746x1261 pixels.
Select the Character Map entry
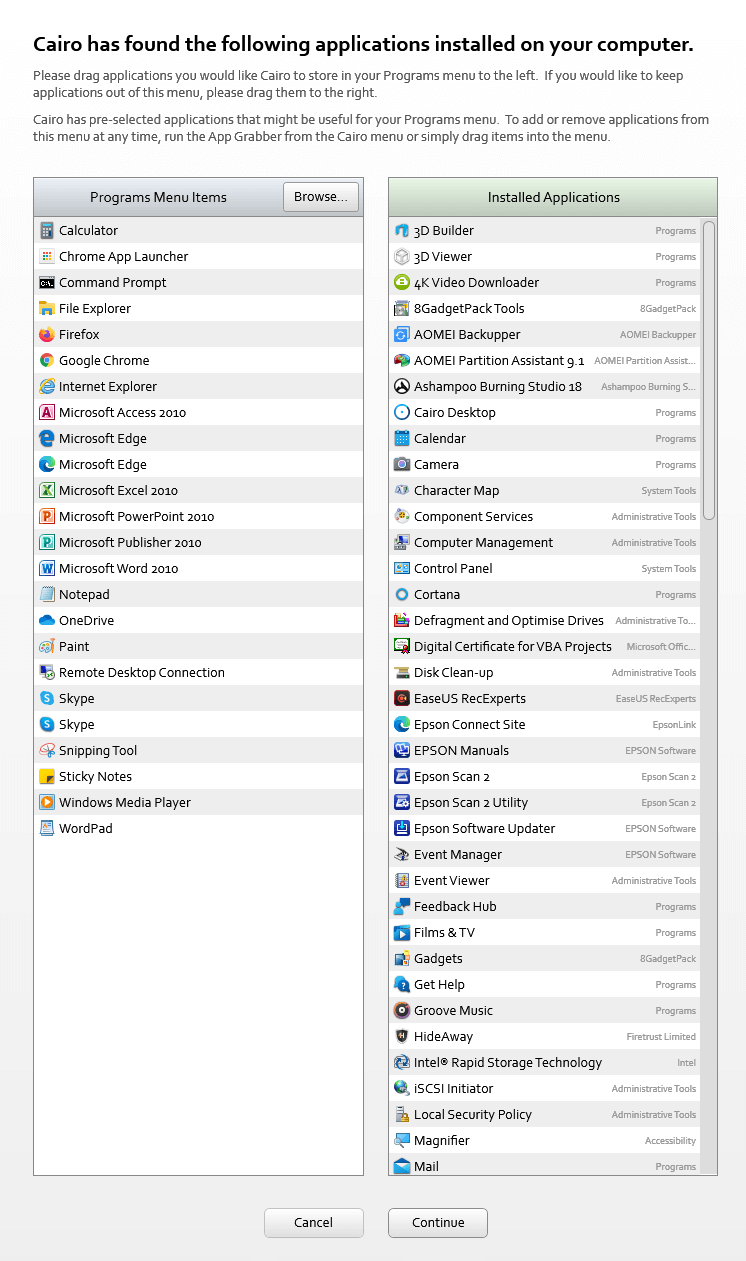click(545, 491)
